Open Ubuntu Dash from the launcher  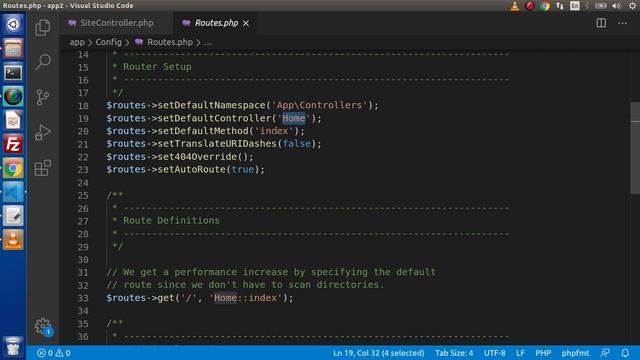13,24
